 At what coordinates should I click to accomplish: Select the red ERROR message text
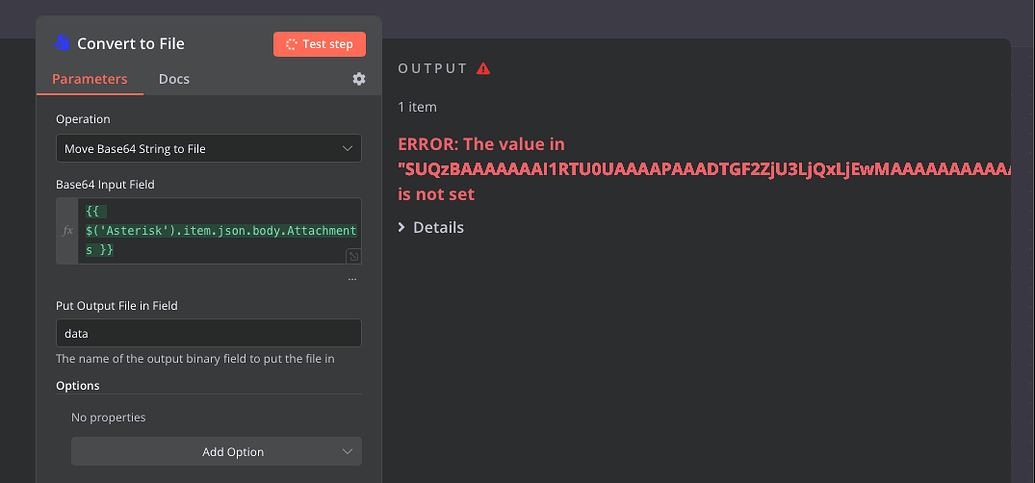coord(704,169)
